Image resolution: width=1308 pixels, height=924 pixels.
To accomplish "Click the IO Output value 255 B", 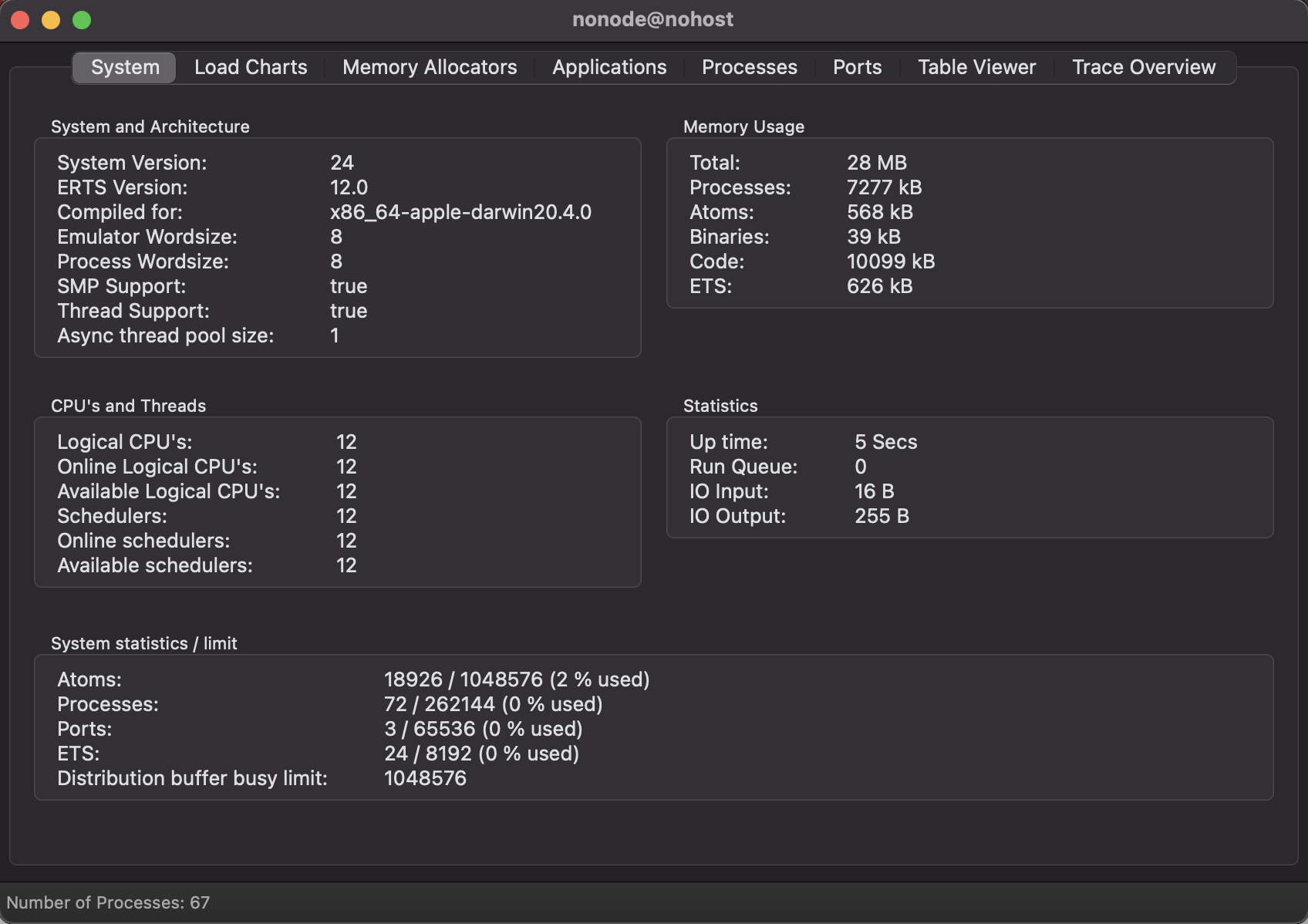I will point(882,516).
